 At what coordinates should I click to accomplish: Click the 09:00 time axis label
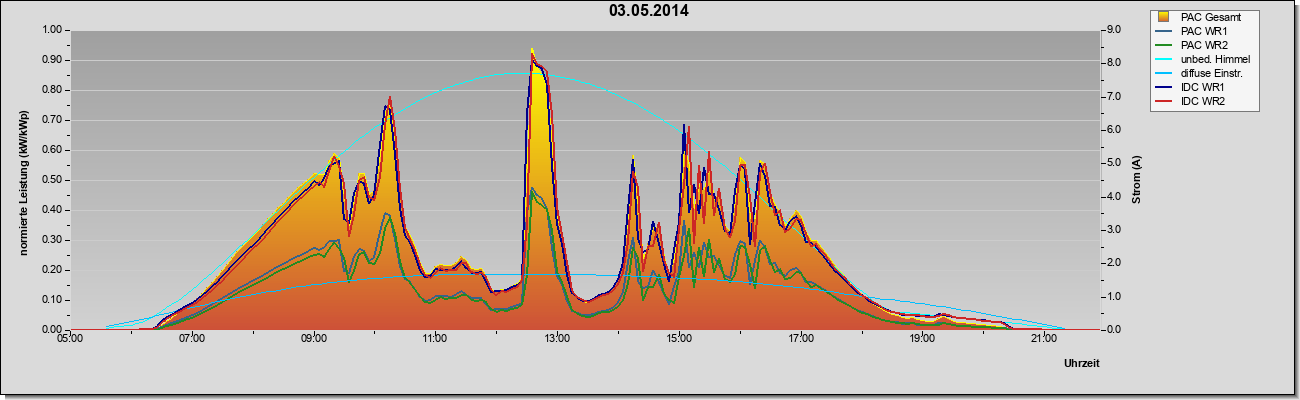[x=313, y=339]
